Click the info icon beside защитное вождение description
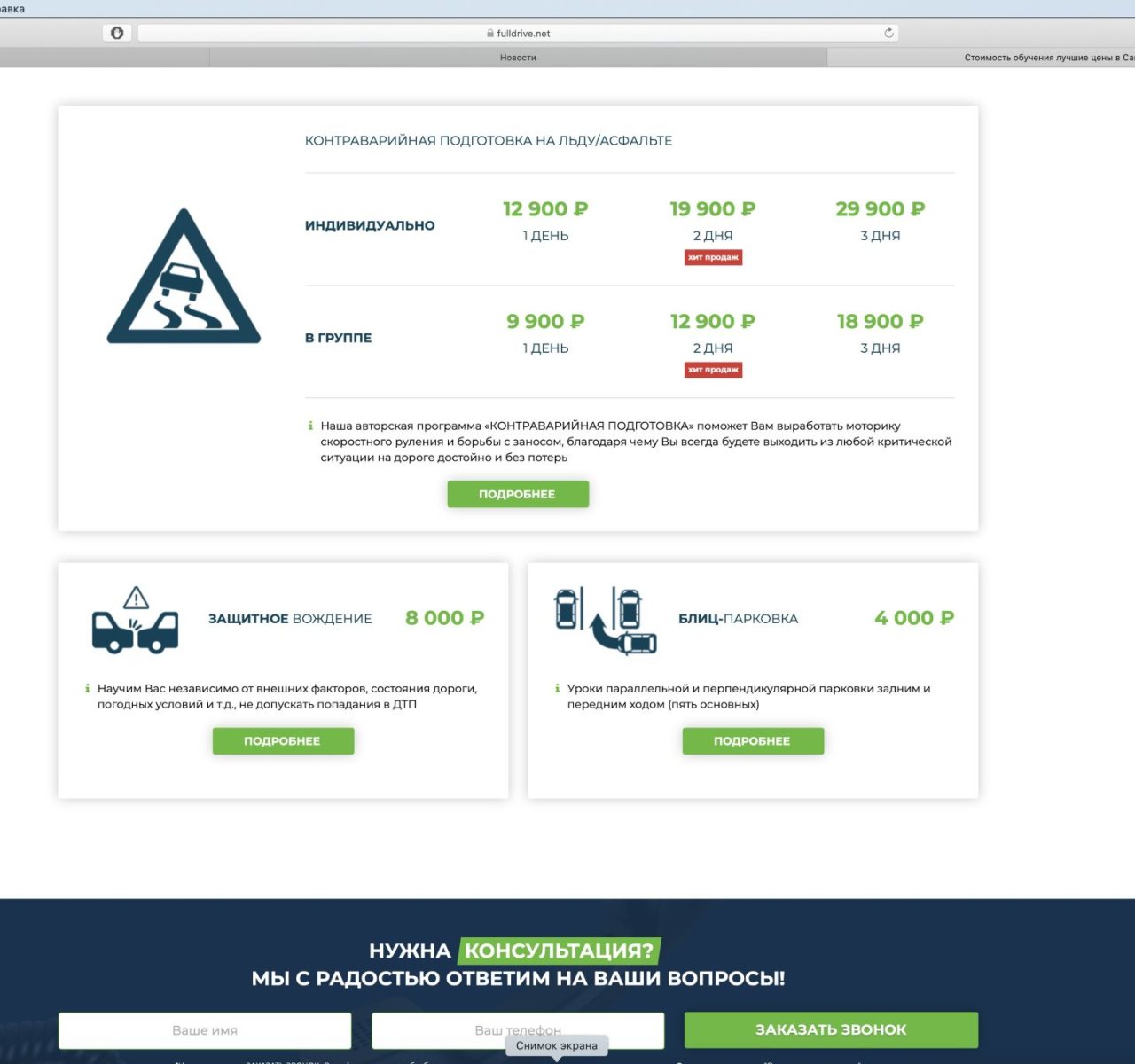Screen dimensions: 1135x1064 pyautogui.click(x=87, y=689)
